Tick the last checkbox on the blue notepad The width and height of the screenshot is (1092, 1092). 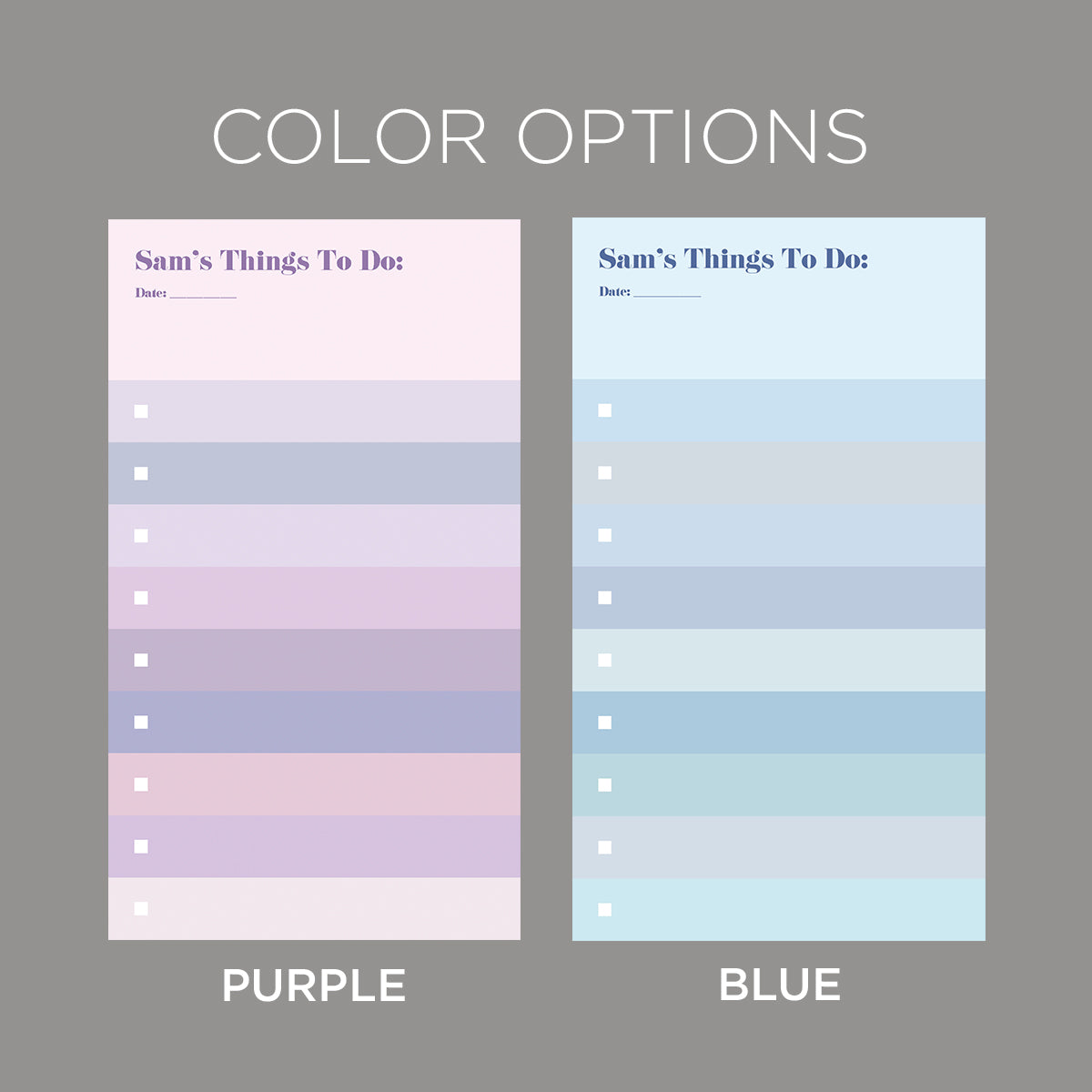[x=605, y=909]
